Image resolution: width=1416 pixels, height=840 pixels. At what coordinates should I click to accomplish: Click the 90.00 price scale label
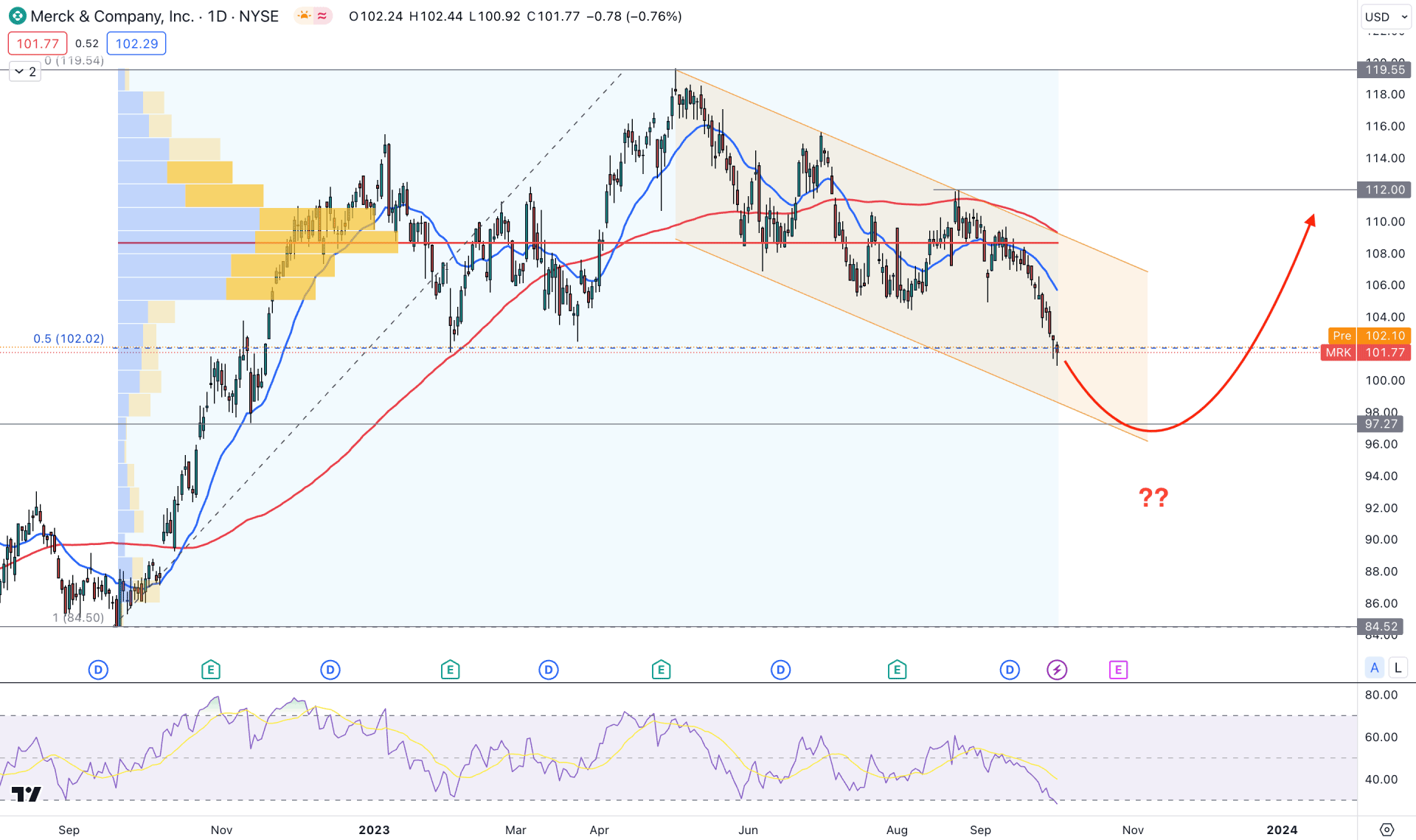1381,539
